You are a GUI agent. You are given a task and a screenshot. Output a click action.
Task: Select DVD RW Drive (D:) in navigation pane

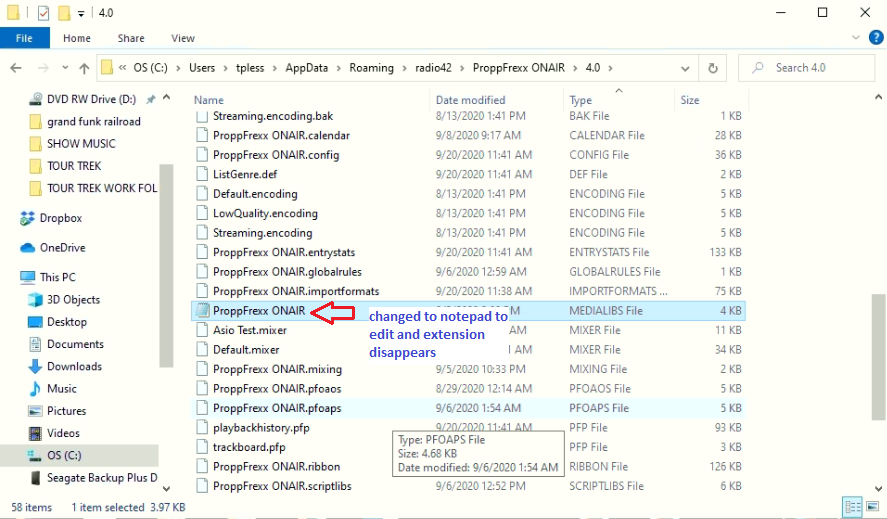(x=91, y=99)
